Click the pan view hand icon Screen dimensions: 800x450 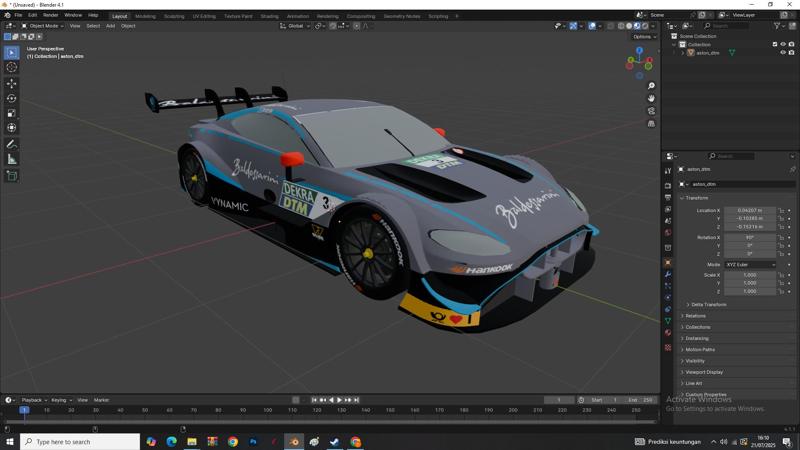(651, 98)
